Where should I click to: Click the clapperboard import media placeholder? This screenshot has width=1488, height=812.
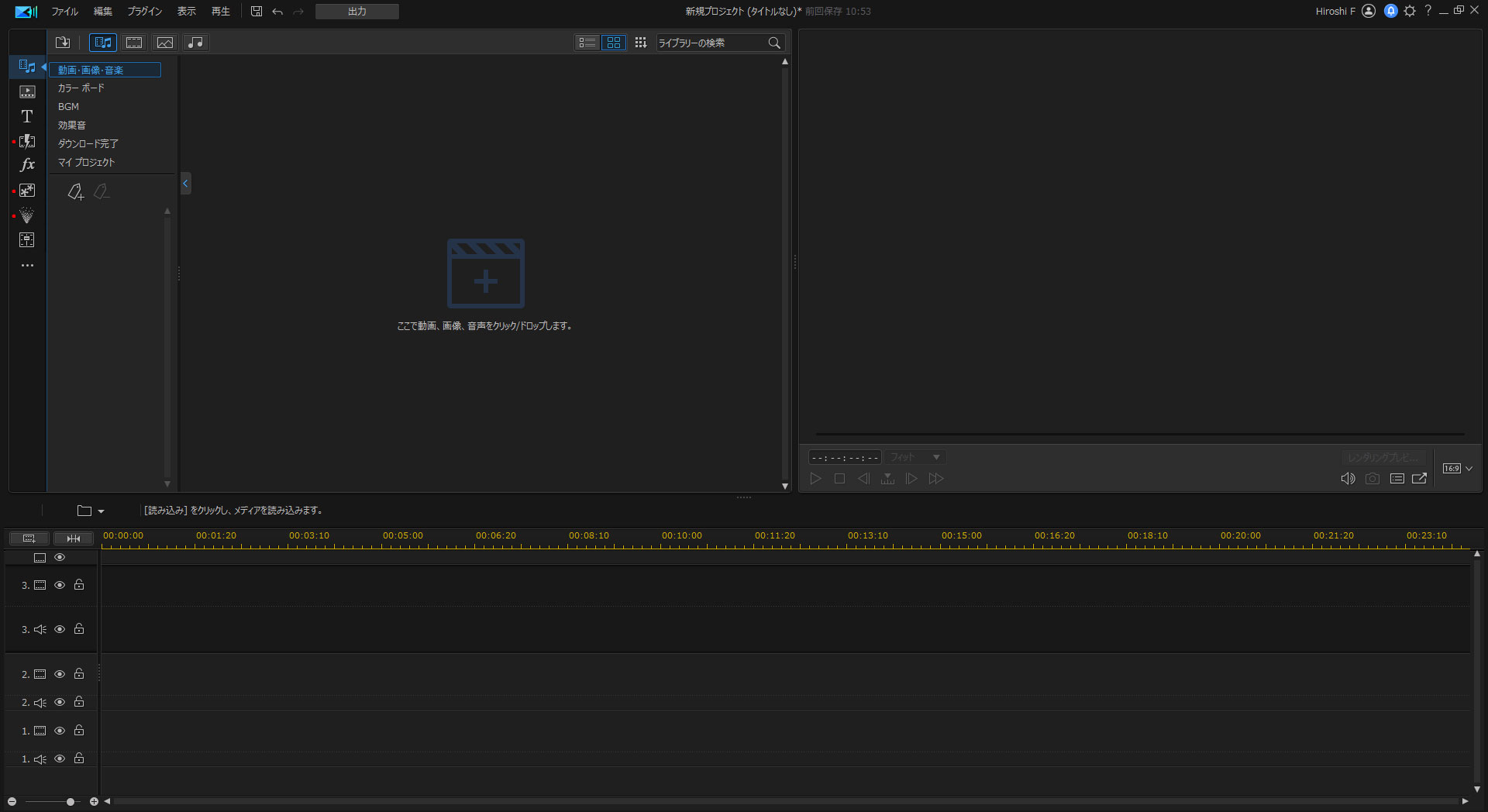click(x=486, y=274)
